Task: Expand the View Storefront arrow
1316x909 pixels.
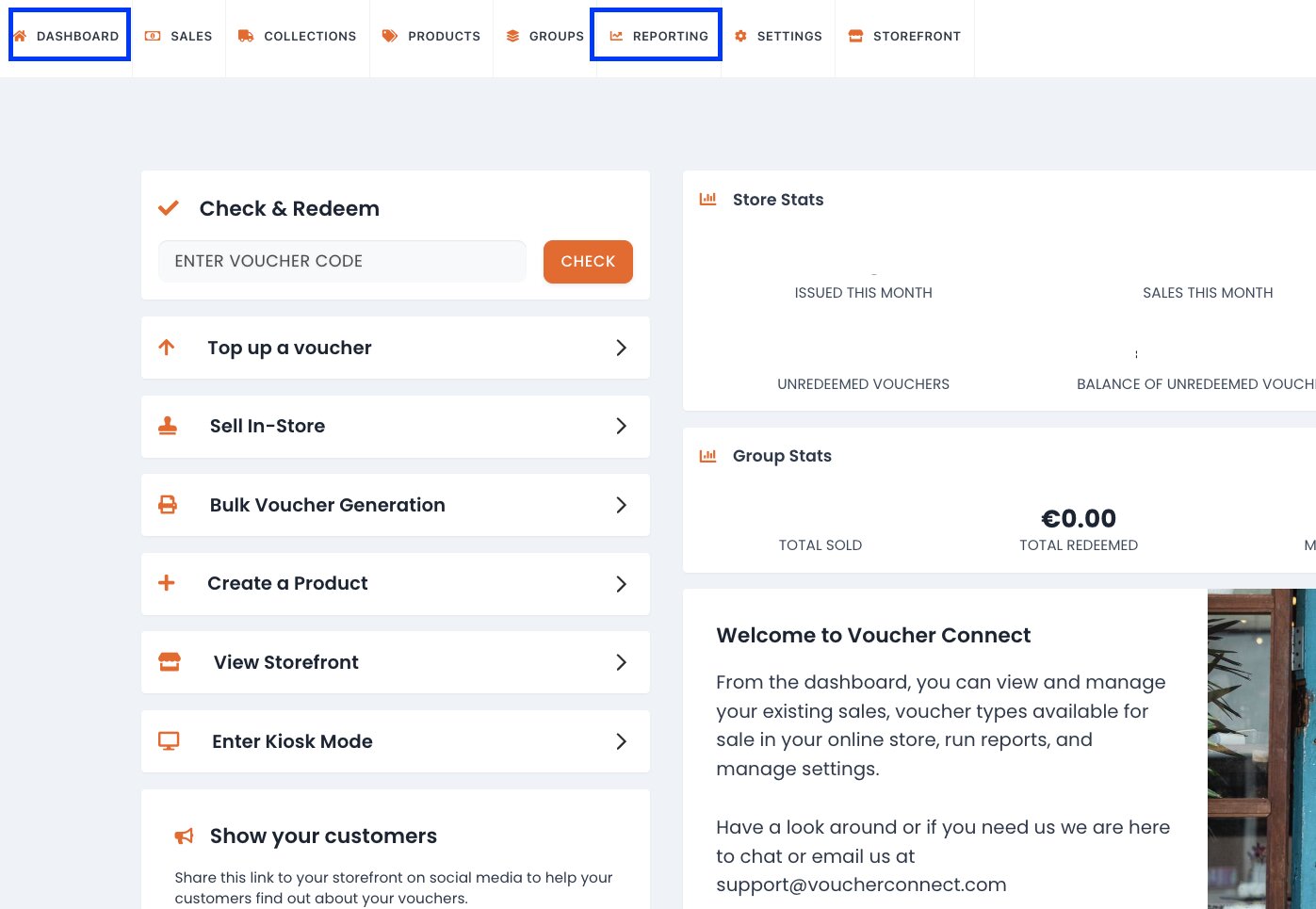Action: tap(621, 662)
